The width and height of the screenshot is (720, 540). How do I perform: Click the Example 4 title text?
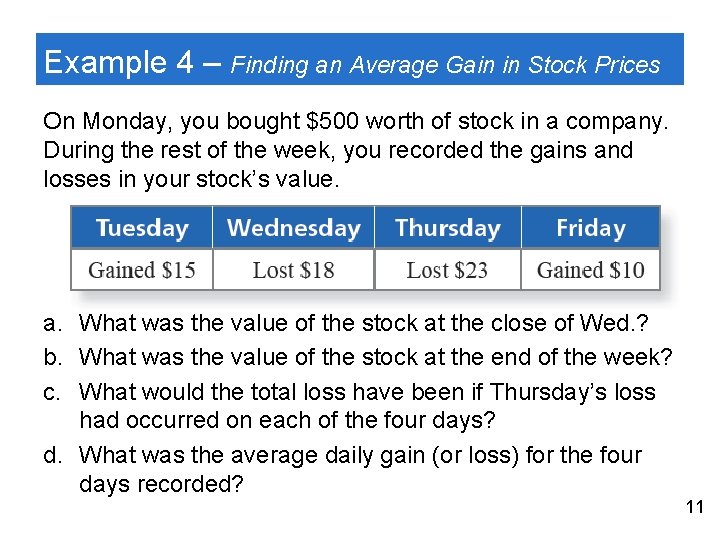119,62
